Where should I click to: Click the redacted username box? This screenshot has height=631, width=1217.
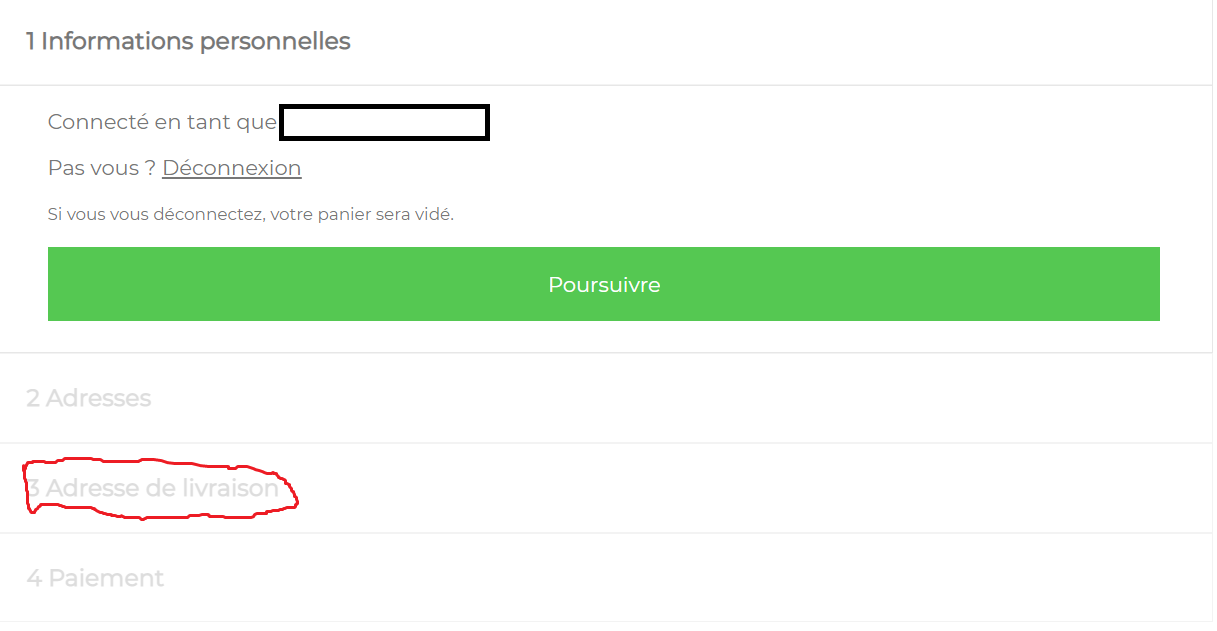tap(384, 122)
